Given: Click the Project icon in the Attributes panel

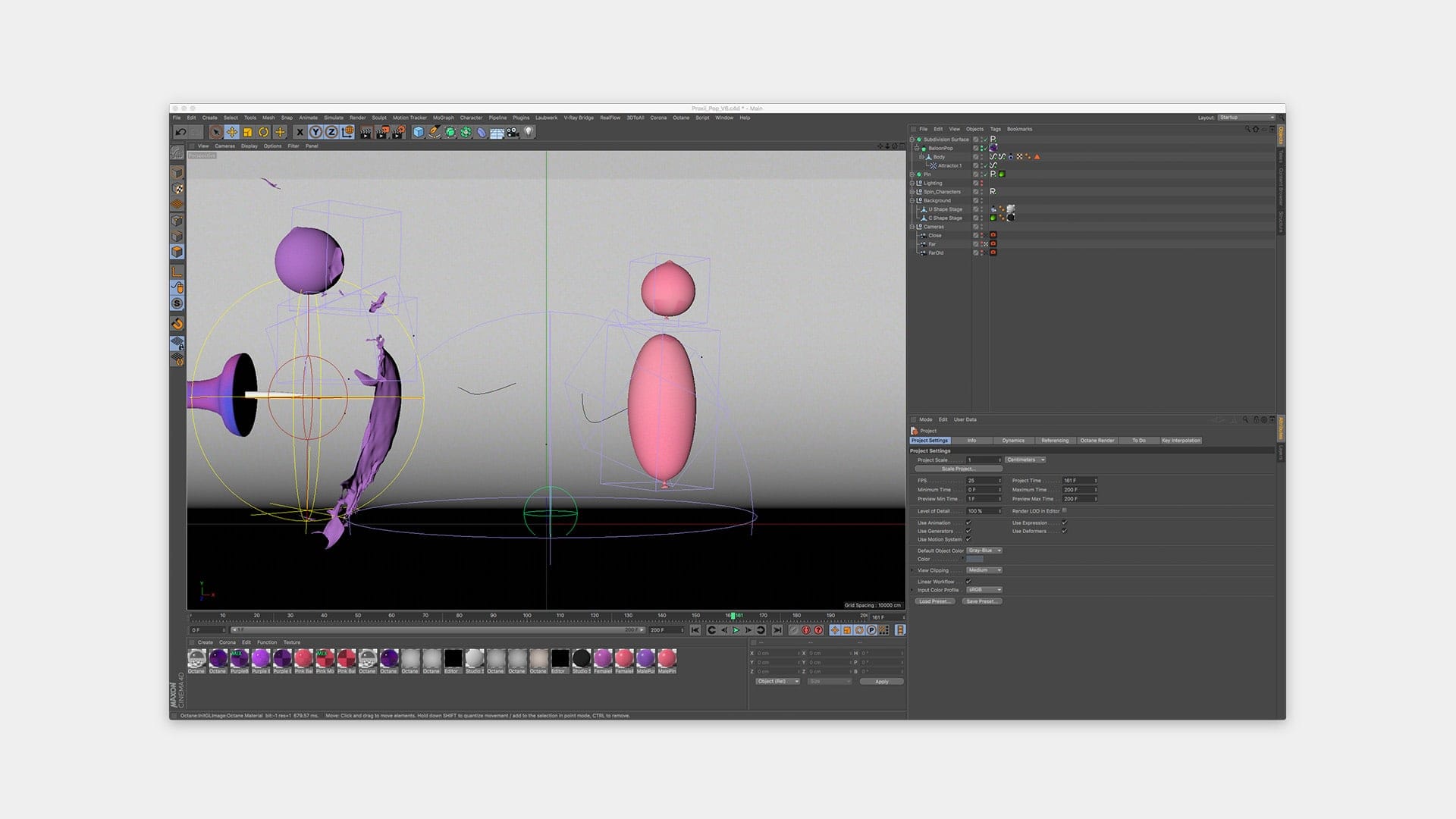Looking at the screenshot, I should 915,431.
